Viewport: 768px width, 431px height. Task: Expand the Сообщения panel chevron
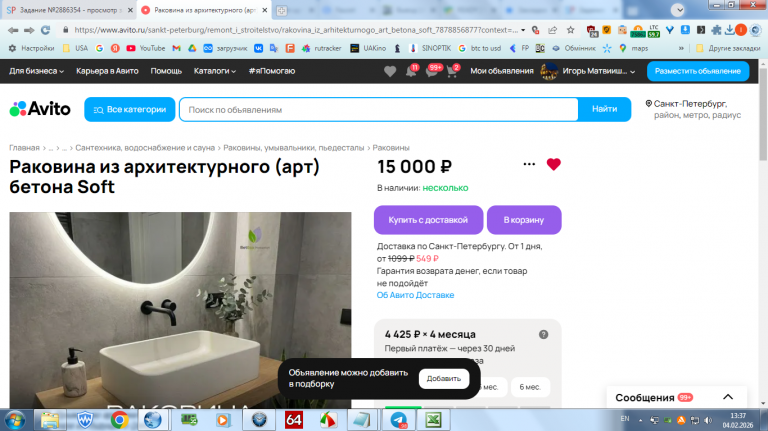(x=728, y=397)
